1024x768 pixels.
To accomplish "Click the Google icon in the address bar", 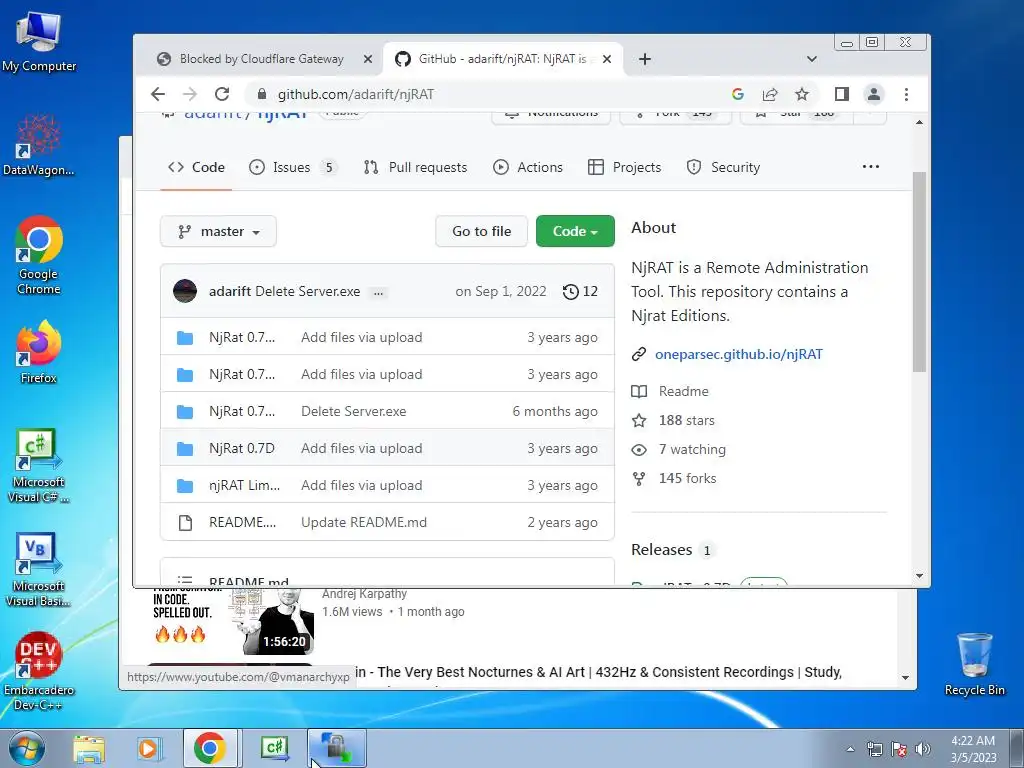I will (738, 94).
